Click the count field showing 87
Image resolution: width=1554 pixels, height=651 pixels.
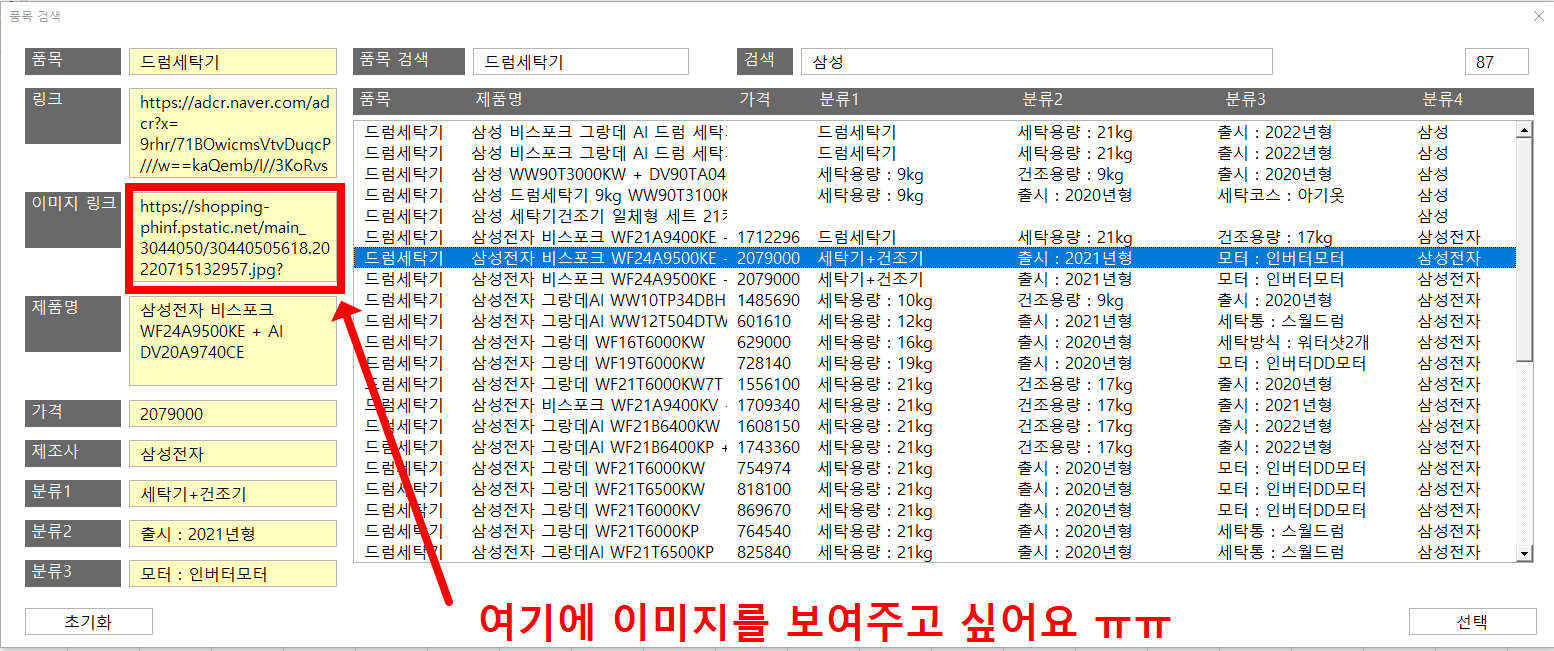1496,62
